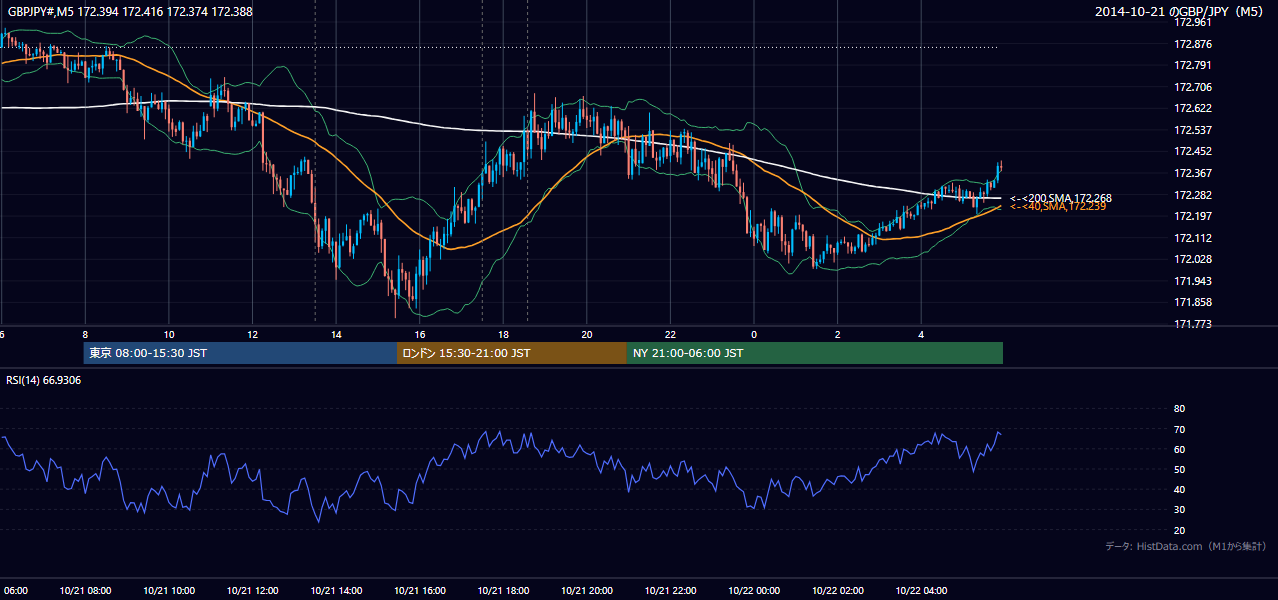The width and height of the screenshot is (1278, 600).
Task: Click price level 172.791 on the axis
Action: pos(1193,65)
